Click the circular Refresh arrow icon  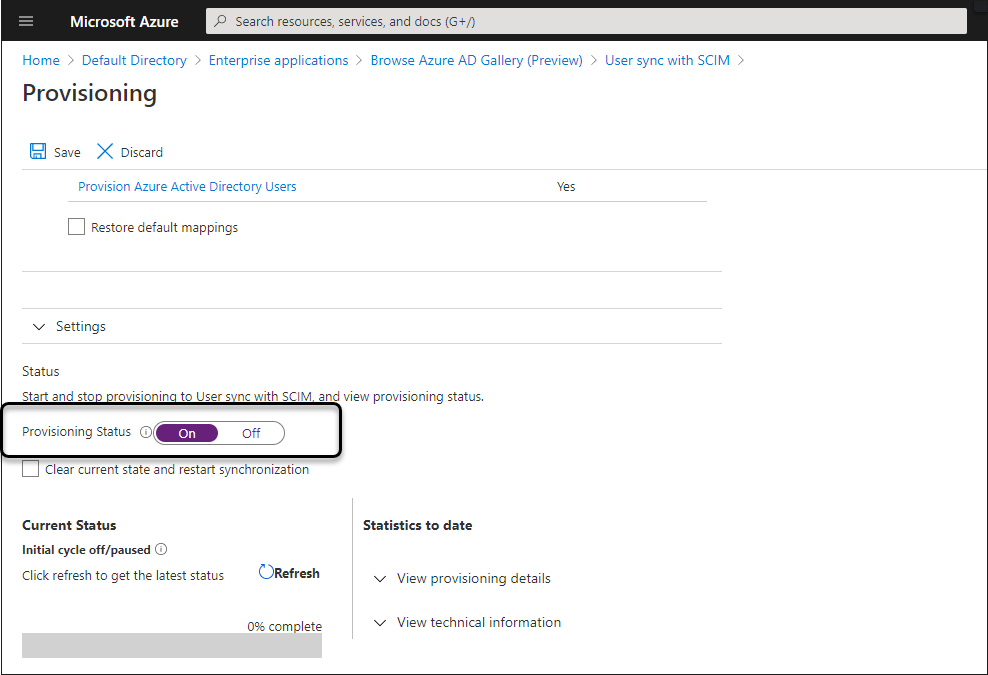[266, 572]
